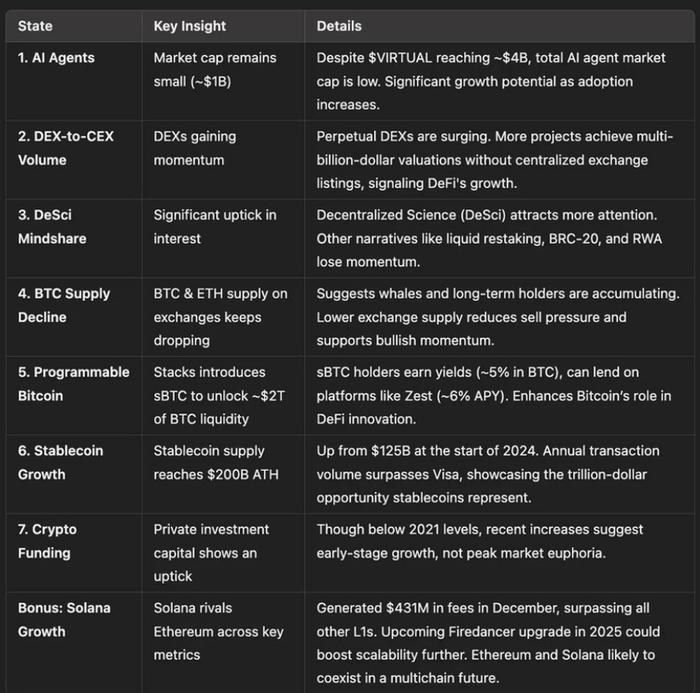The width and height of the screenshot is (700, 693).
Task: Click 'Perpetual DEXs are surging' details text
Action: pos(495,160)
